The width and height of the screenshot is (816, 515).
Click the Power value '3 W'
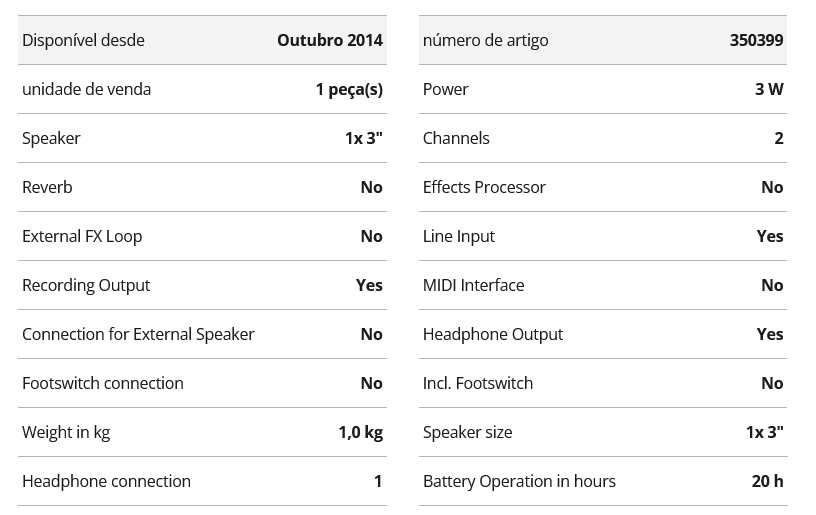(x=769, y=89)
